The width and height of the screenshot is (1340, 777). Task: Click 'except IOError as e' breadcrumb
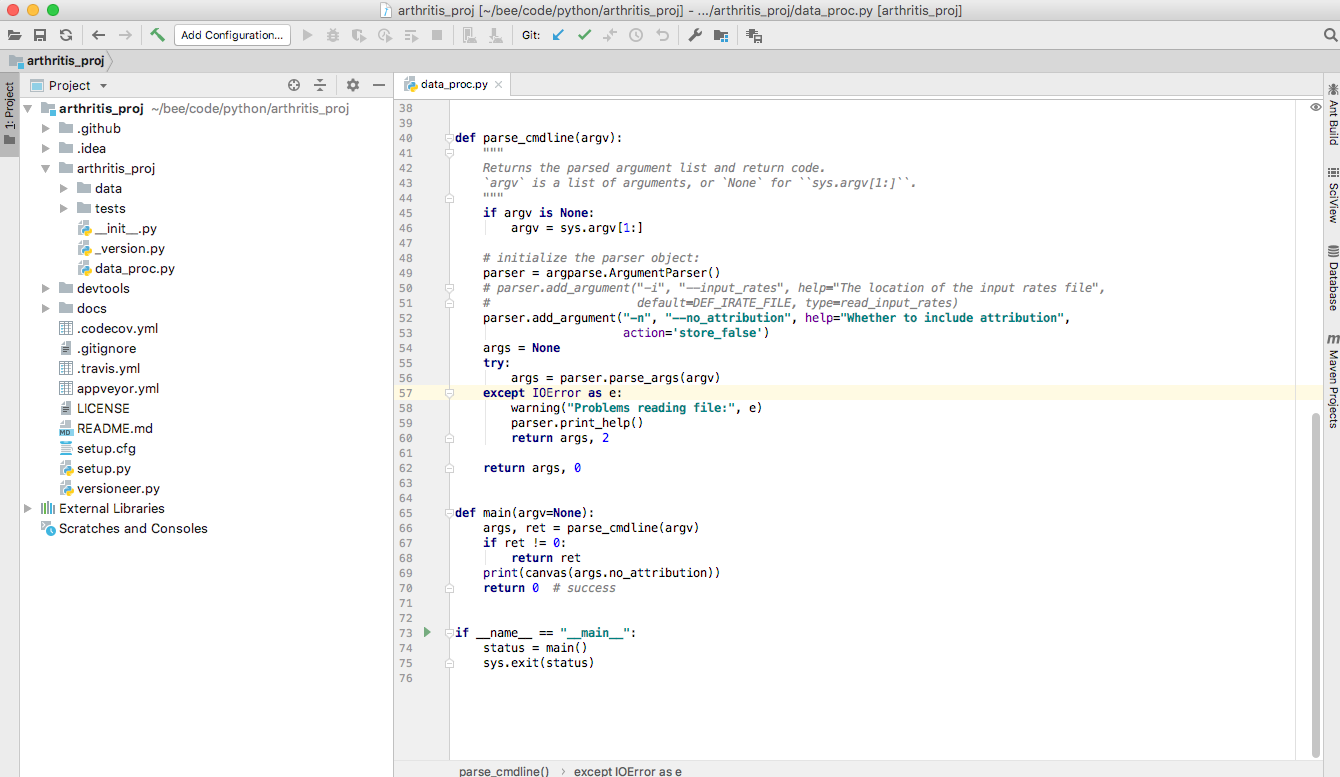[628, 771]
